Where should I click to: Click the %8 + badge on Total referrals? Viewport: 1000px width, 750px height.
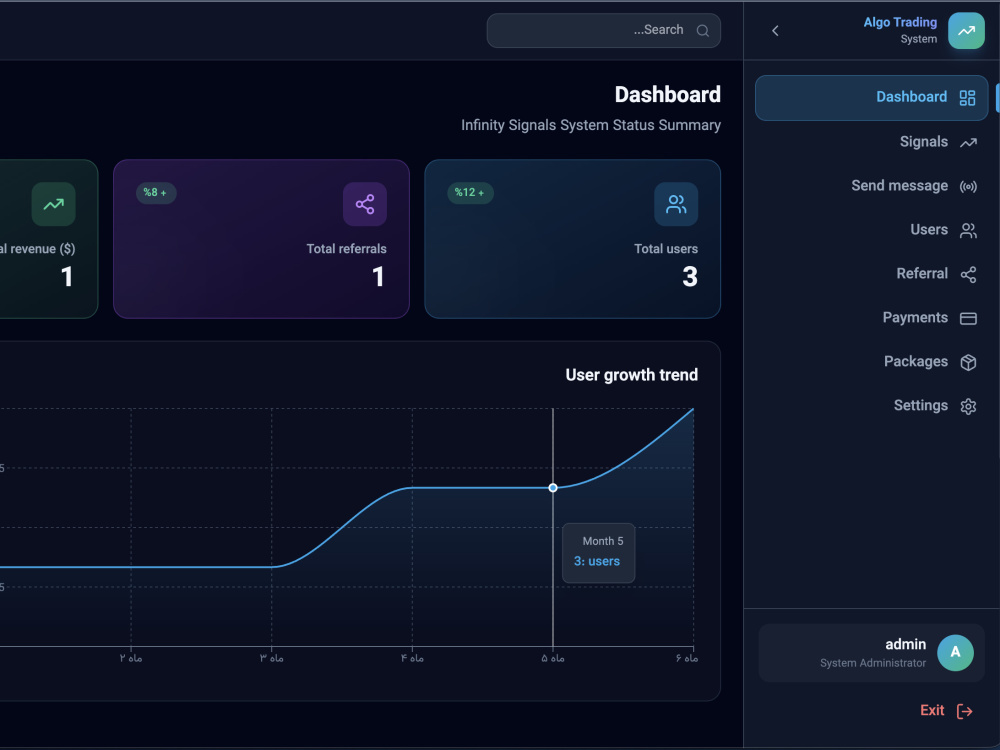[156, 193]
